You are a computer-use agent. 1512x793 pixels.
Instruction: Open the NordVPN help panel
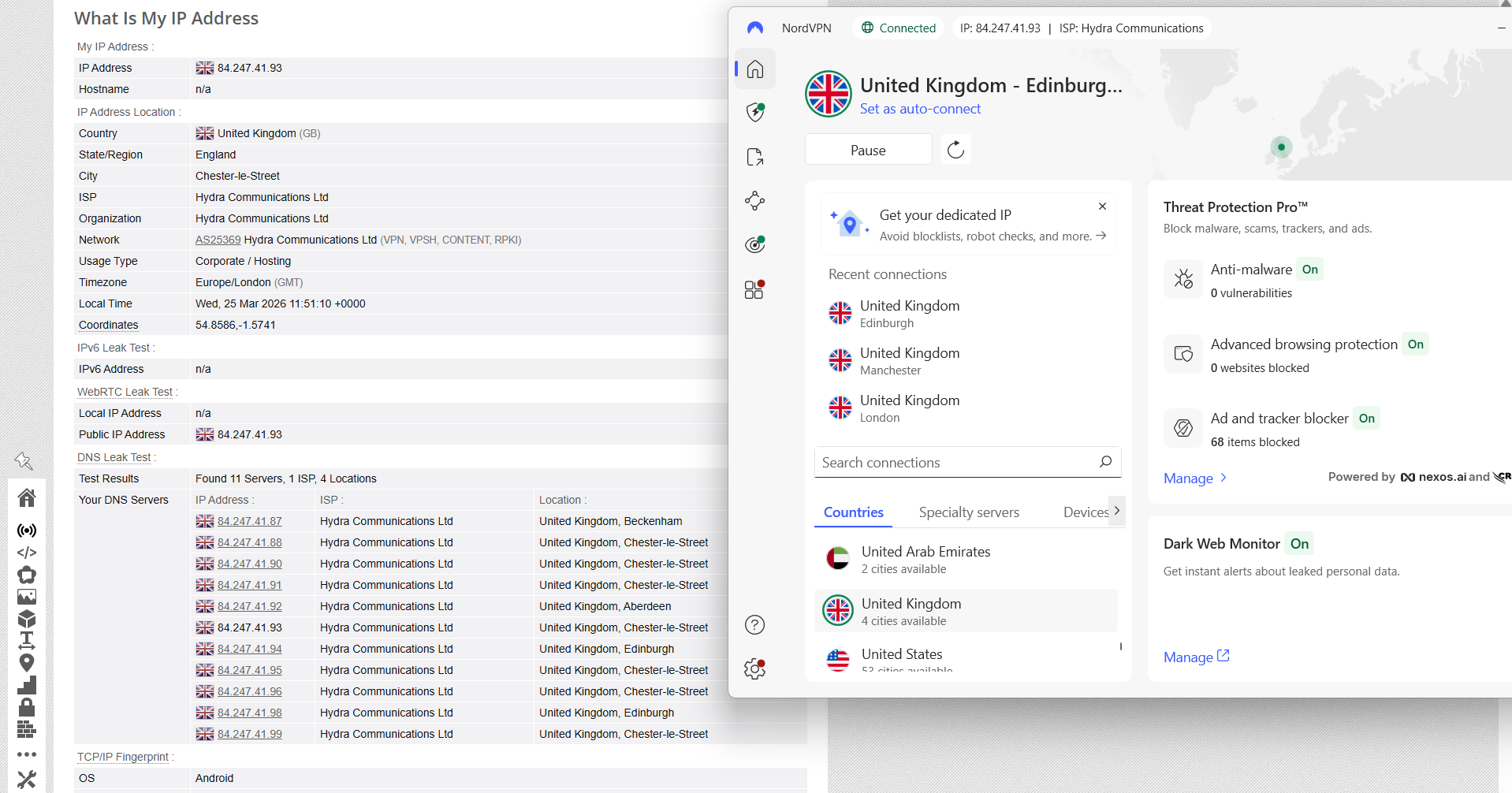[x=754, y=624]
